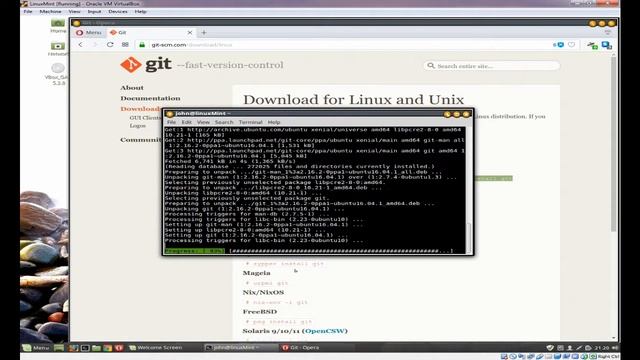640x360 pixels.
Task: Click the Nix/NixOS heading text
Action: (263, 292)
